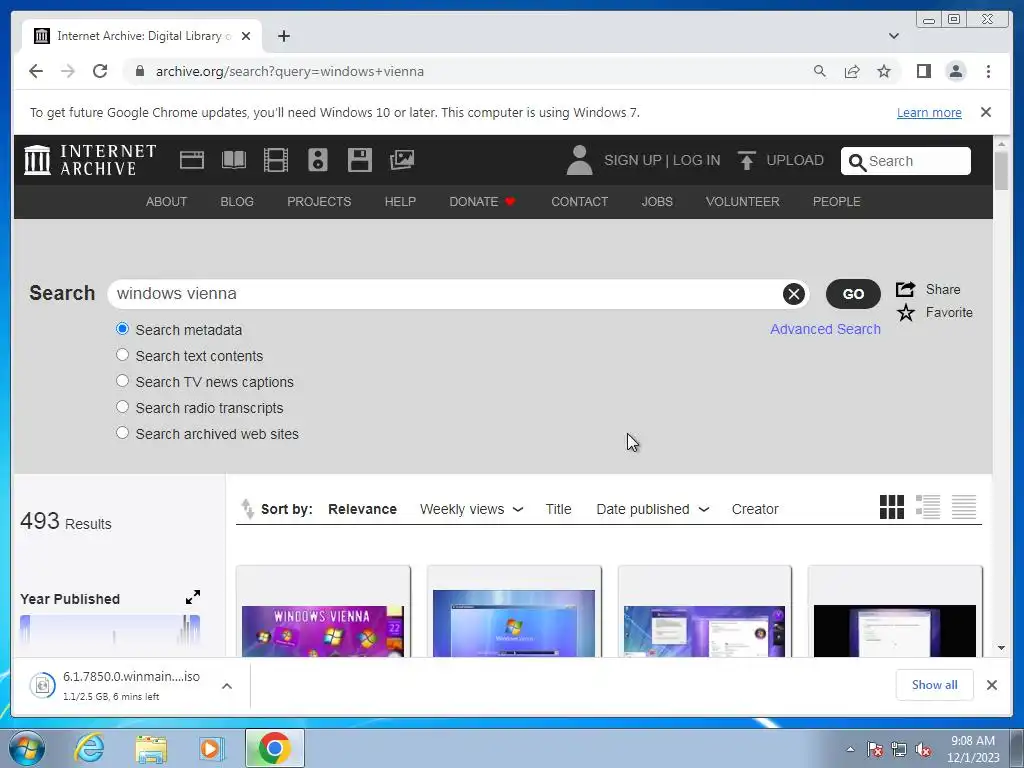Image resolution: width=1024 pixels, height=768 pixels.
Task: Open the Video film strip icon
Action: coord(276,160)
